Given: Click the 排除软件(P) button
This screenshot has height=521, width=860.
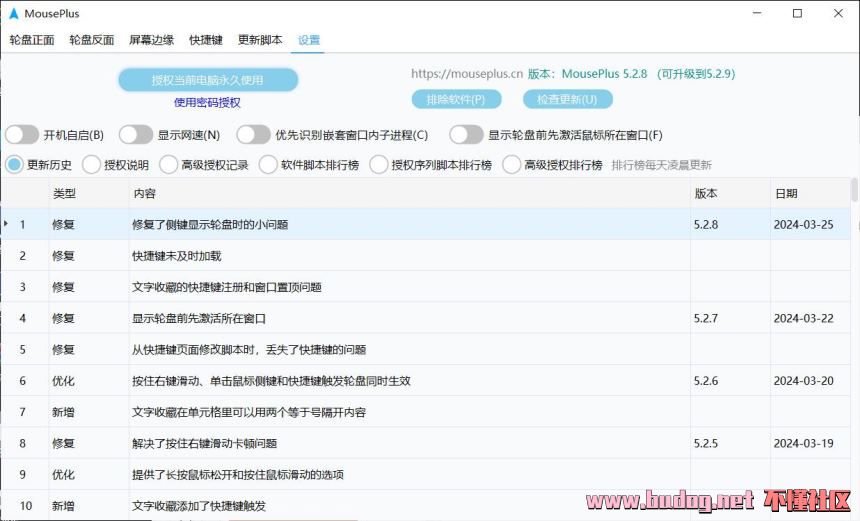Looking at the screenshot, I should point(456,99).
